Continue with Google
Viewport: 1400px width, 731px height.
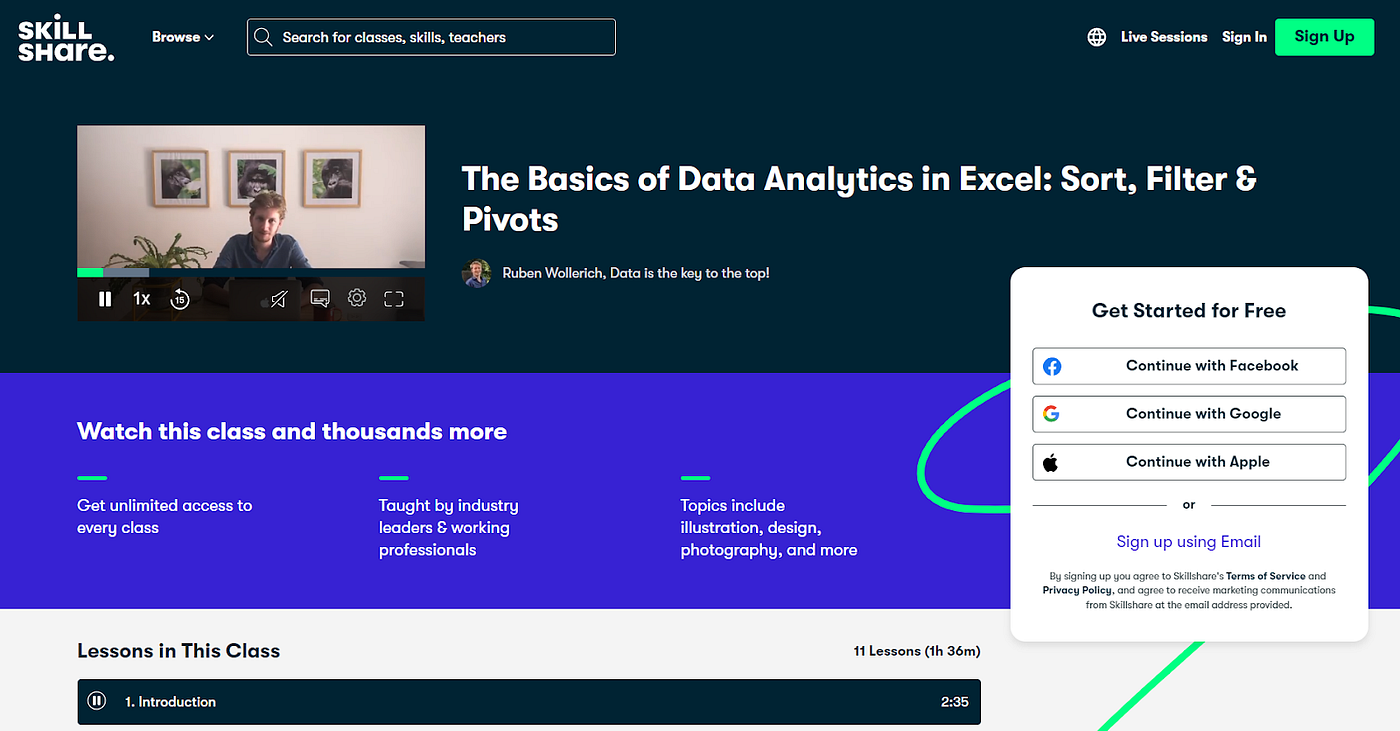(x=1189, y=414)
